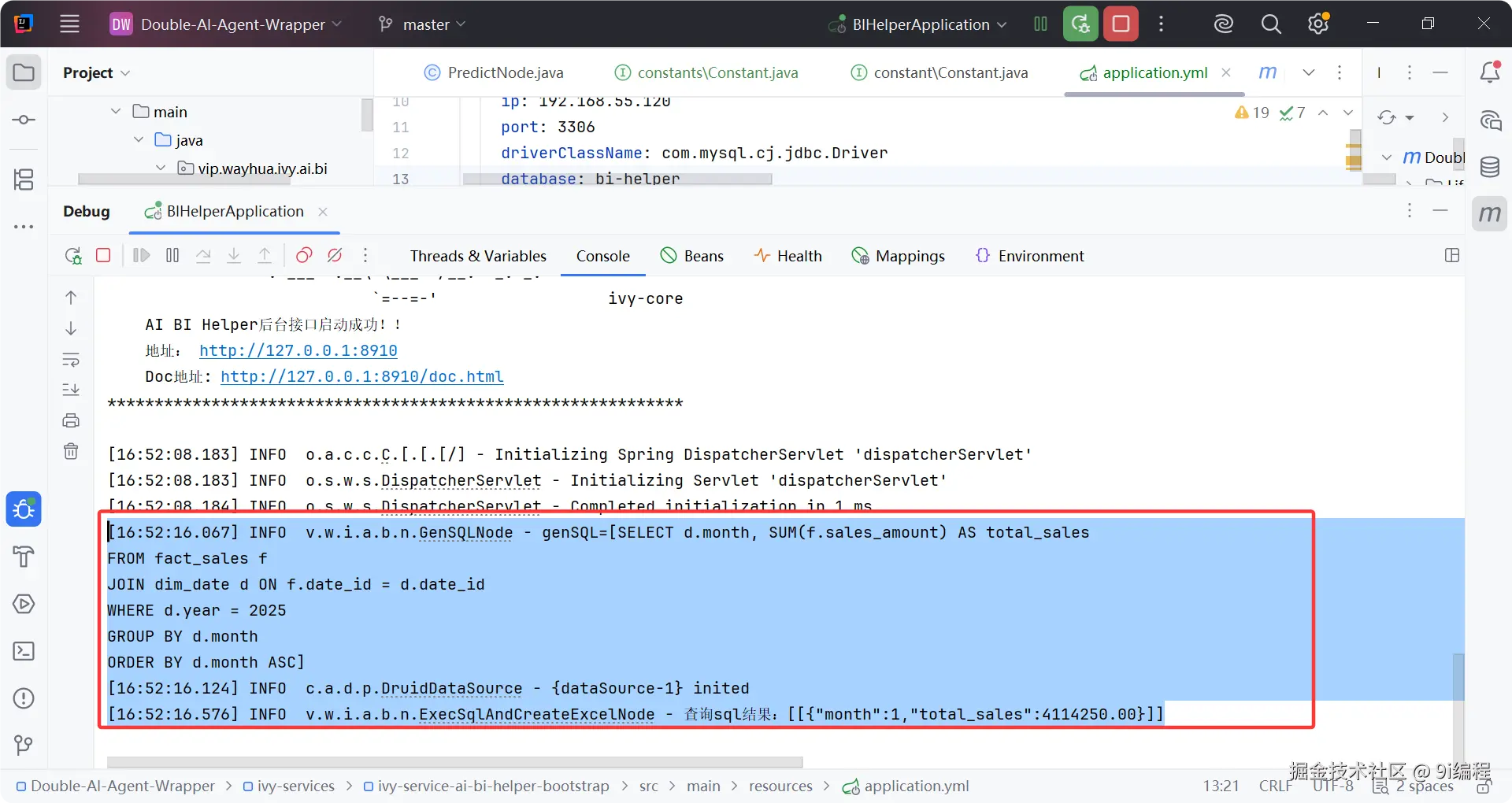Screen dimensions: 1512x803
Task: Open the http://127.0.0.1:8910/doc.html link
Action: tap(362, 376)
